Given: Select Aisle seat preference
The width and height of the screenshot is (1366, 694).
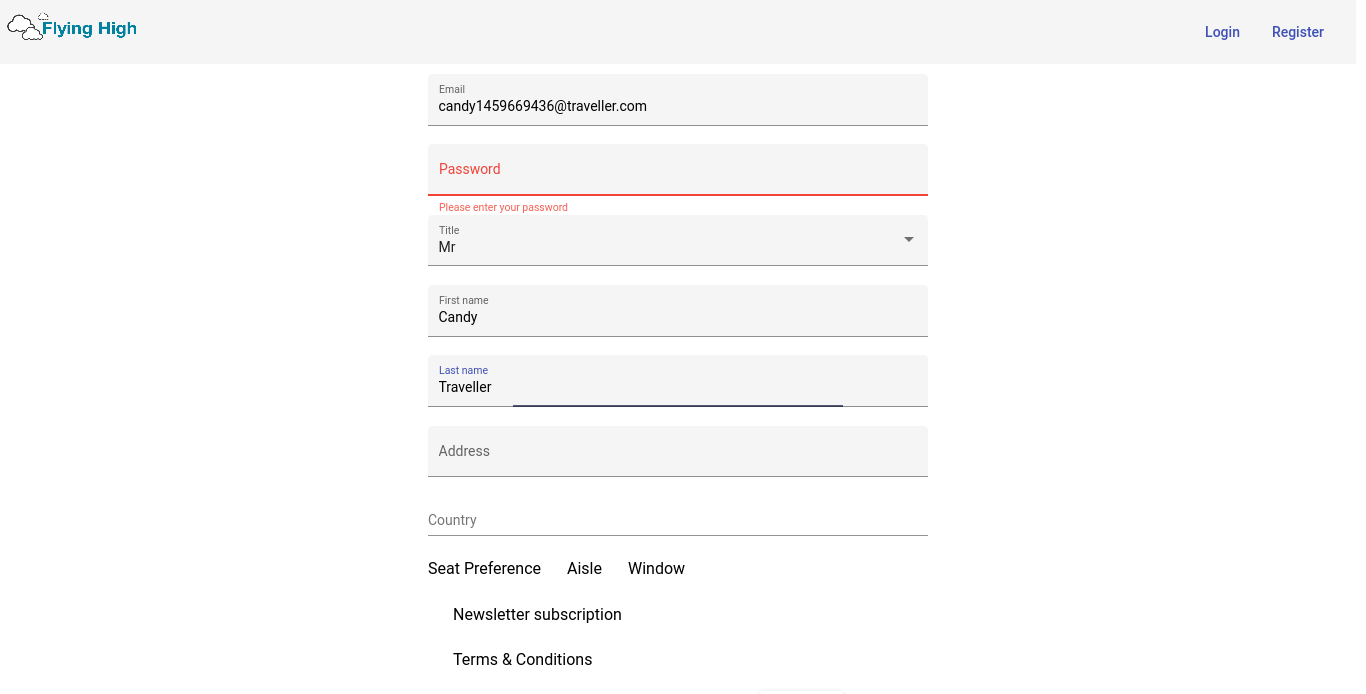Looking at the screenshot, I should pos(584,569).
